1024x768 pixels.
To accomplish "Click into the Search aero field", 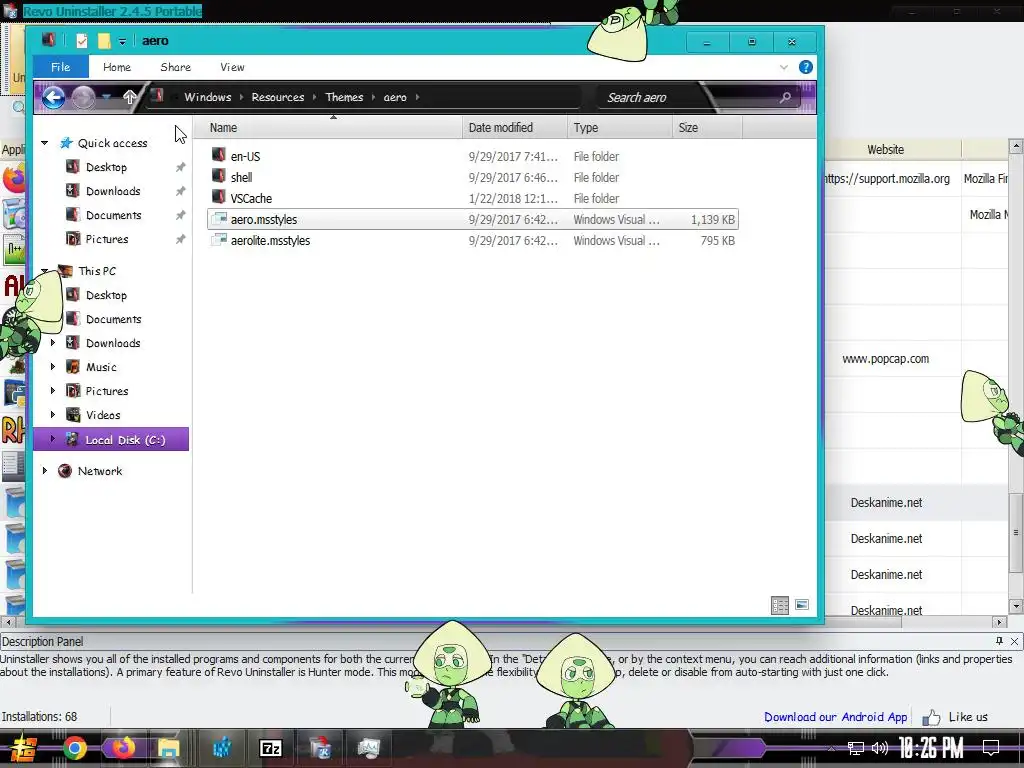I will [x=686, y=97].
